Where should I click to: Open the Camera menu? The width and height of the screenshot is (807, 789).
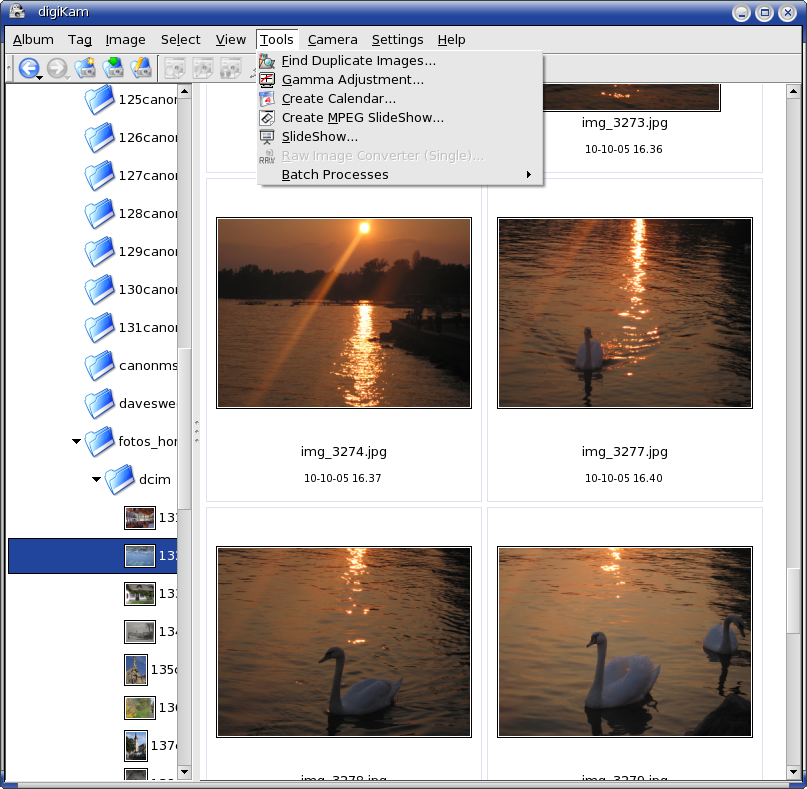332,40
